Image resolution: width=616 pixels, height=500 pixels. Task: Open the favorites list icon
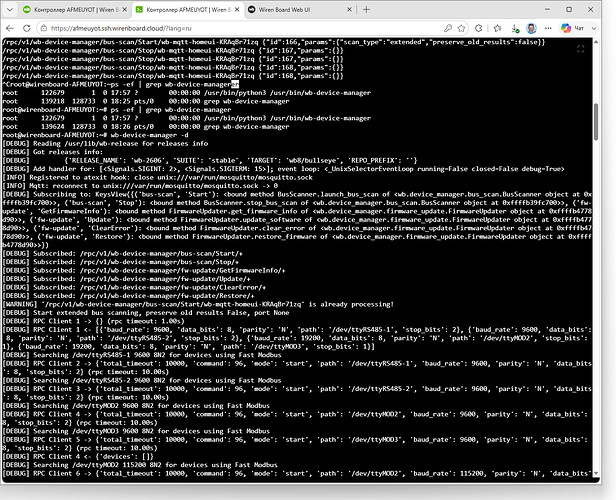[x=498, y=28]
